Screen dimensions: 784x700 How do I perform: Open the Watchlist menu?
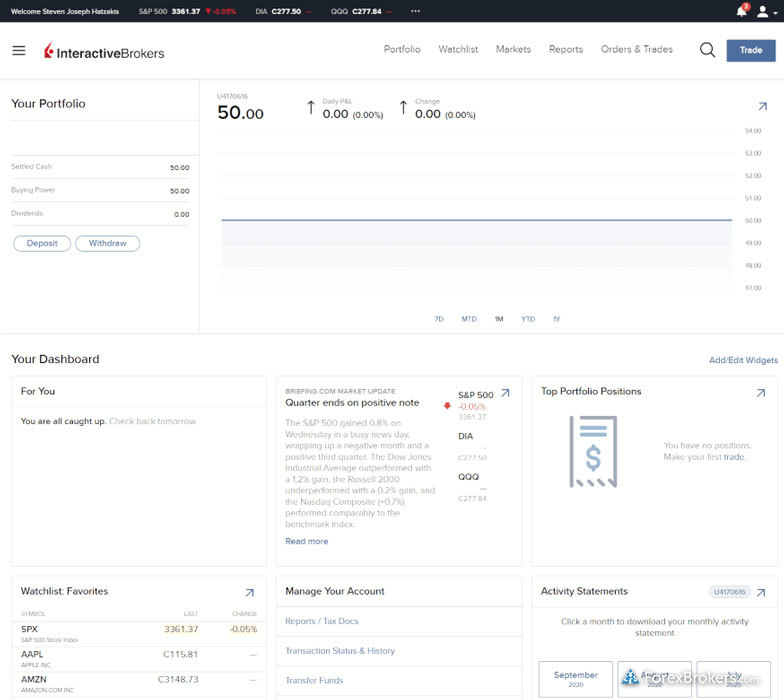click(458, 50)
